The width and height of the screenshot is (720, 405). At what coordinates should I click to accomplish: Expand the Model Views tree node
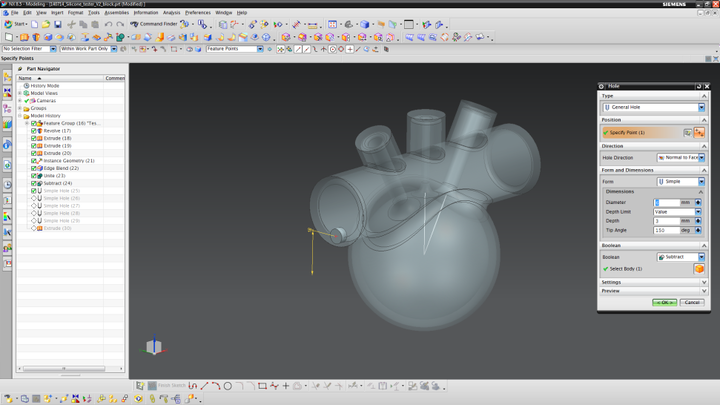click(x=20, y=93)
